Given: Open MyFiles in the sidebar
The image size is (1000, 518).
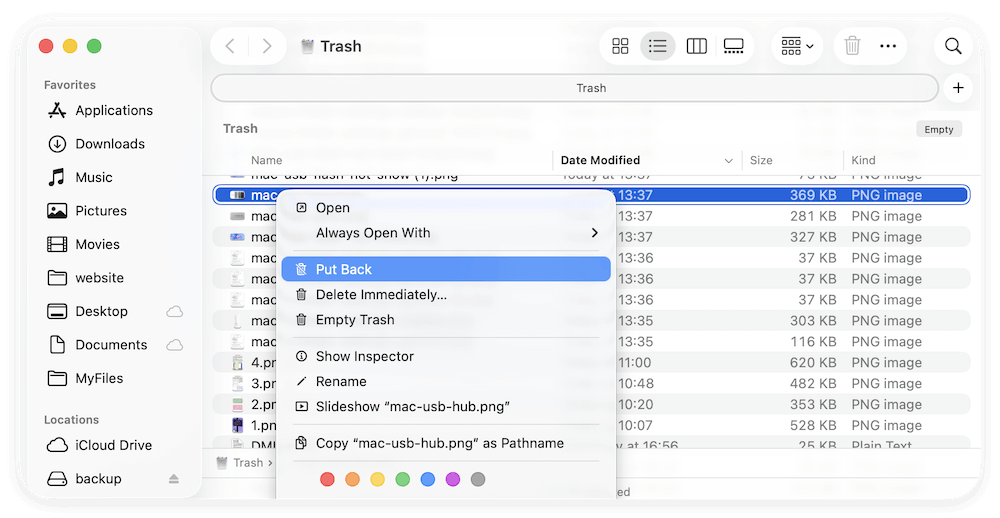Looking at the screenshot, I should [85, 378].
